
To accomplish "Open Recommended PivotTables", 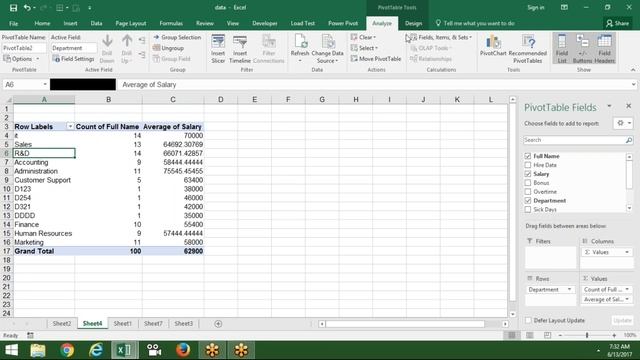I will click(x=528, y=49).
